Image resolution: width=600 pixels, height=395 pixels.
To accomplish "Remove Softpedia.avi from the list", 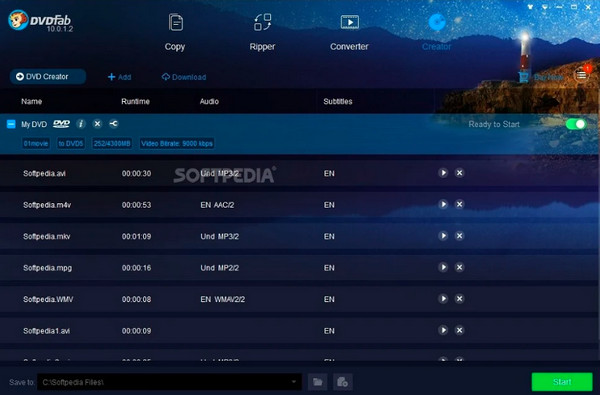I will (460, 173).
